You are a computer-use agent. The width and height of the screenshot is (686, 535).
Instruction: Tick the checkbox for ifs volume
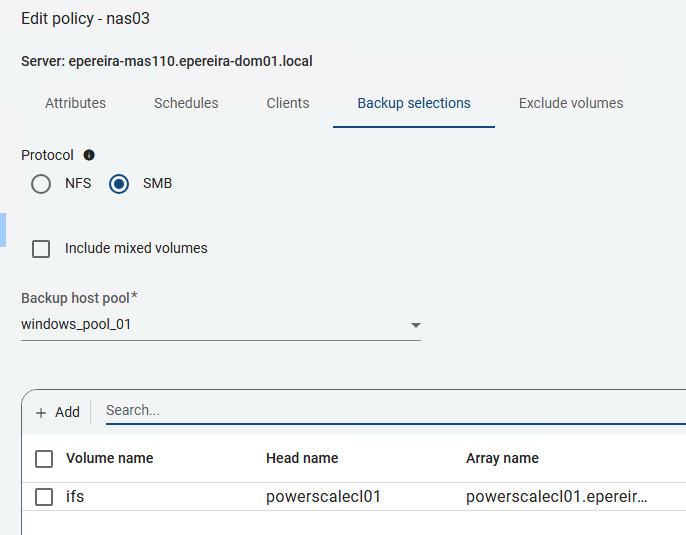[44, 496]
